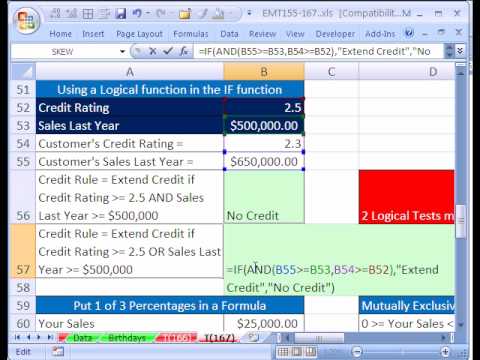The width and height of the screenshot is (480, 360).
Task: Select column A header
Action: 130,72
